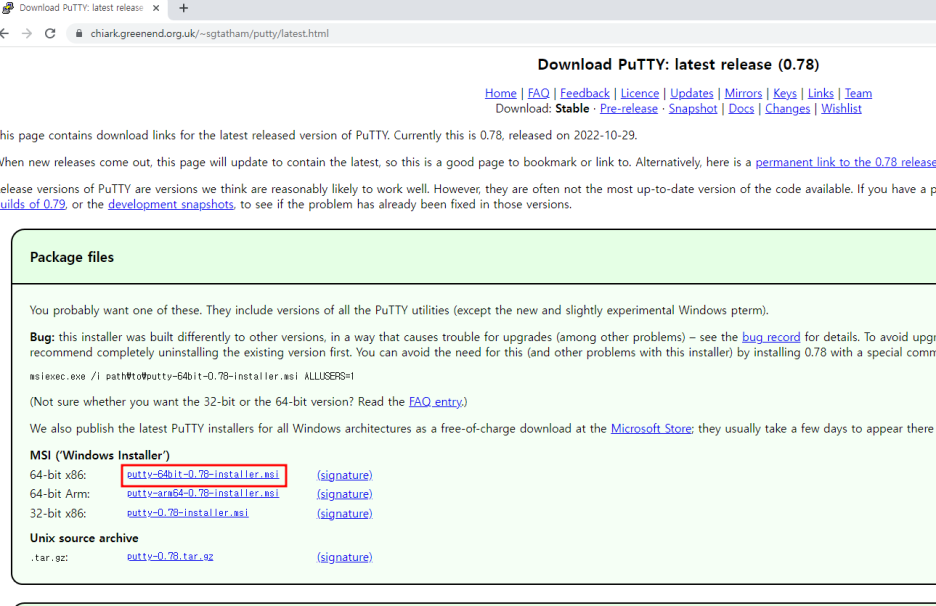Click the signature link beside the 64-bit installer

(344, 475)
